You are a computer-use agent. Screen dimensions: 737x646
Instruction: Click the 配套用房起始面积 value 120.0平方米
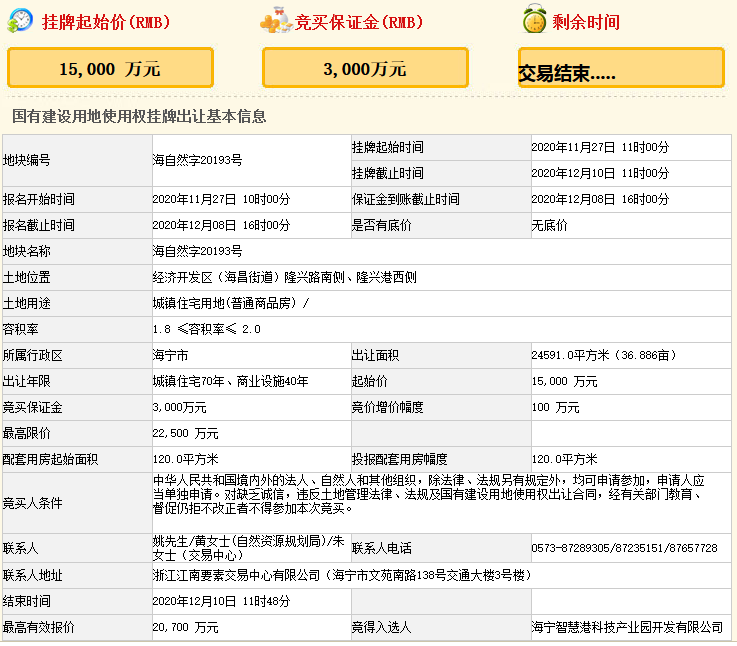pos(185,459)
